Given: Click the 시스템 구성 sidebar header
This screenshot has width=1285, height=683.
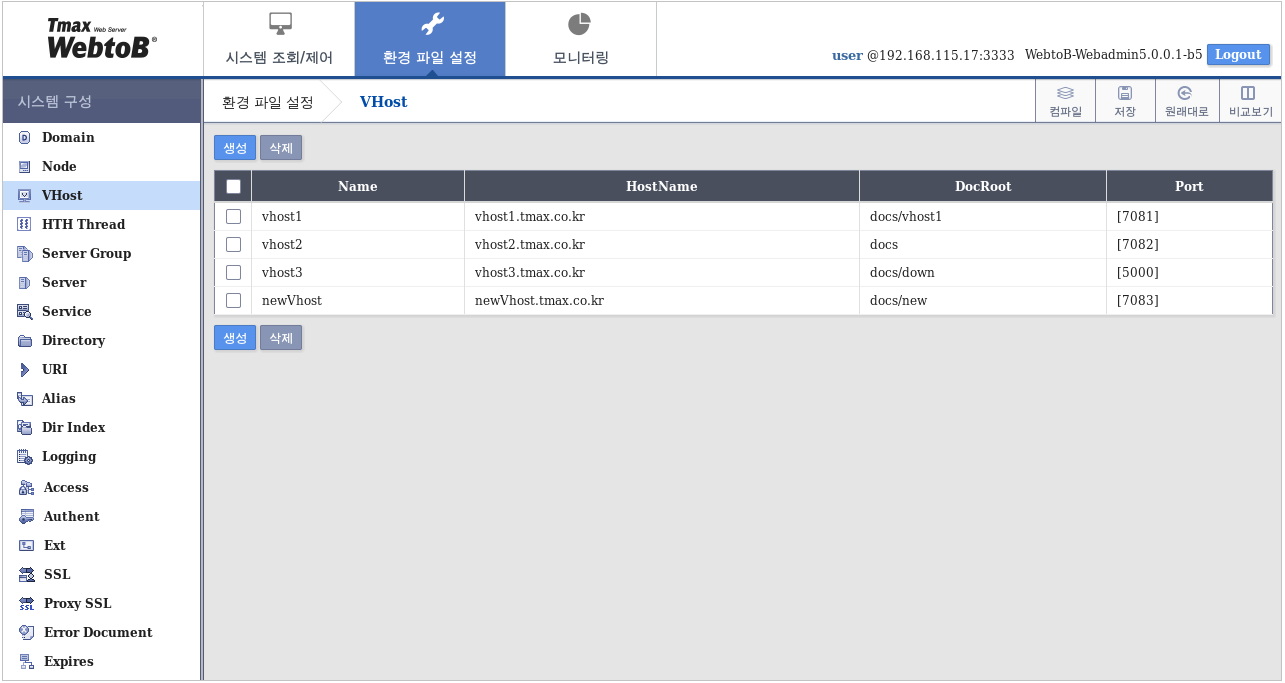Looking at the screenshot, I should click(x=102, y=102).
